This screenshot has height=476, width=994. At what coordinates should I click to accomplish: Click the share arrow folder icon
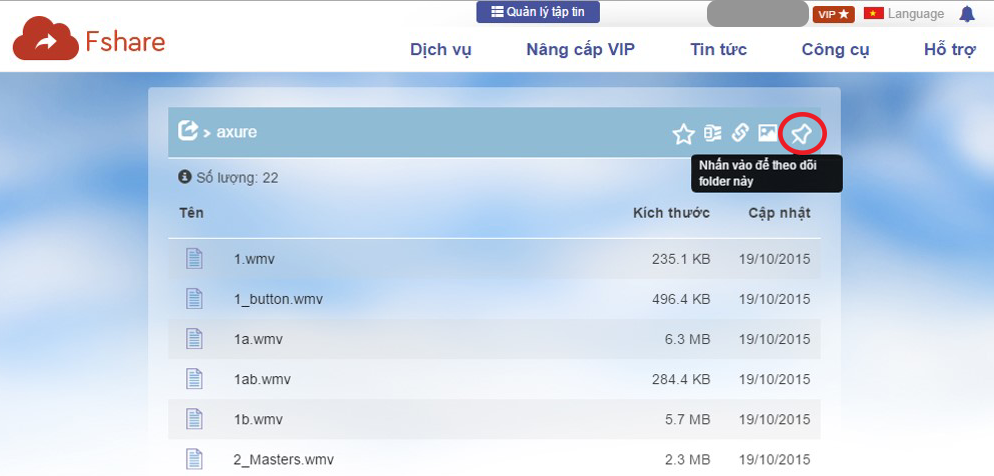click(187, 131)
